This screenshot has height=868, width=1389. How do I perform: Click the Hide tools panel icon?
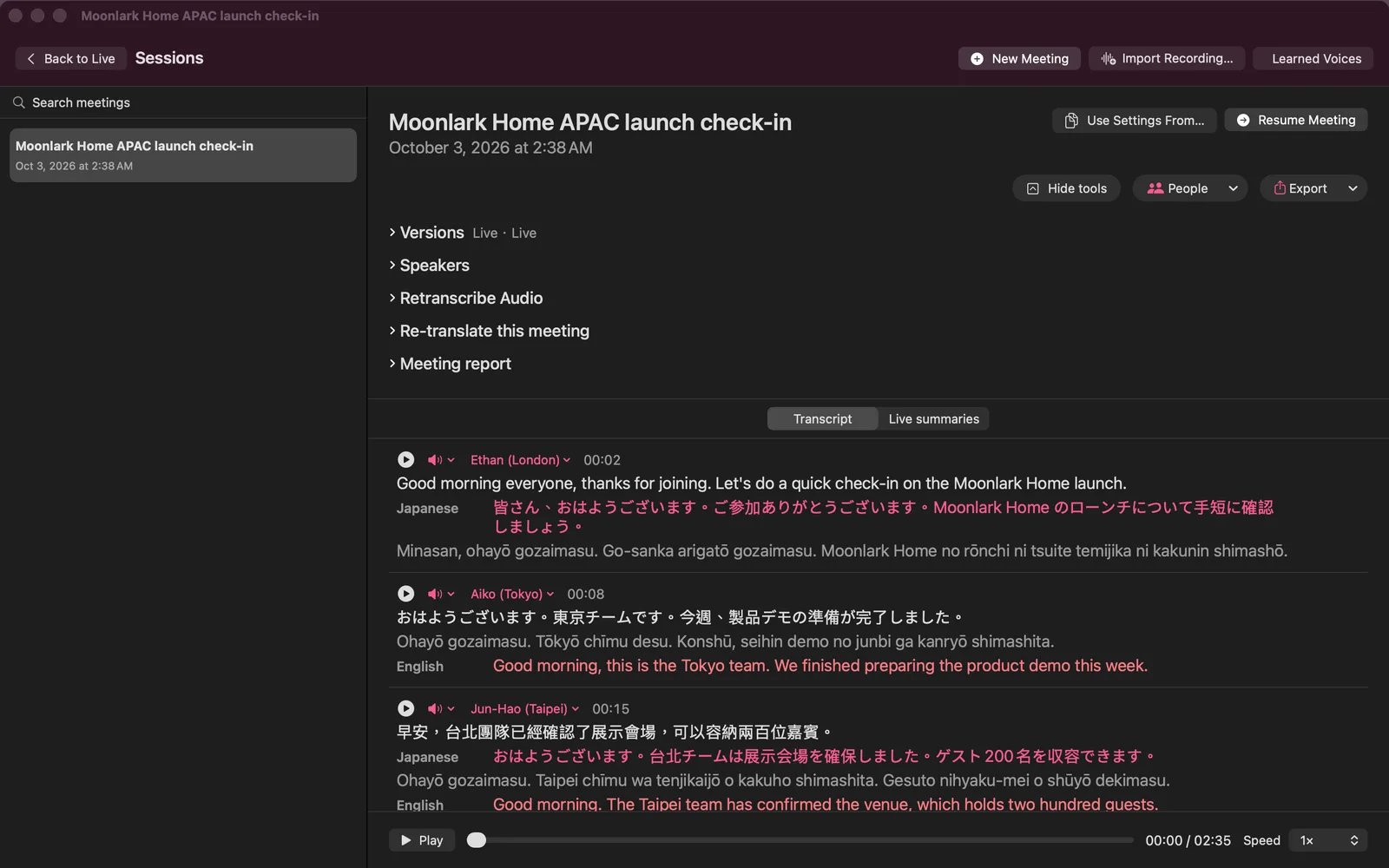(1033, 188)
